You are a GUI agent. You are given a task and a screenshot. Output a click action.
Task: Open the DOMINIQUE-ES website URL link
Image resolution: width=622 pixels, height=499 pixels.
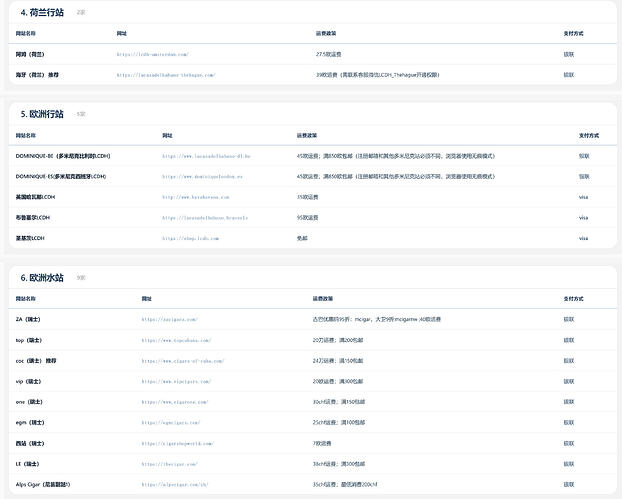coord(202,177)
